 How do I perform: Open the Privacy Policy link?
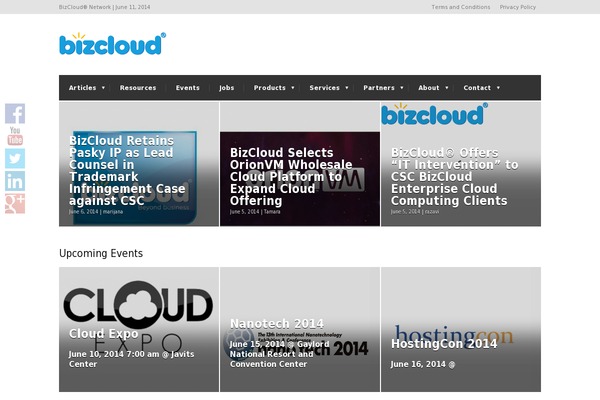517,7
